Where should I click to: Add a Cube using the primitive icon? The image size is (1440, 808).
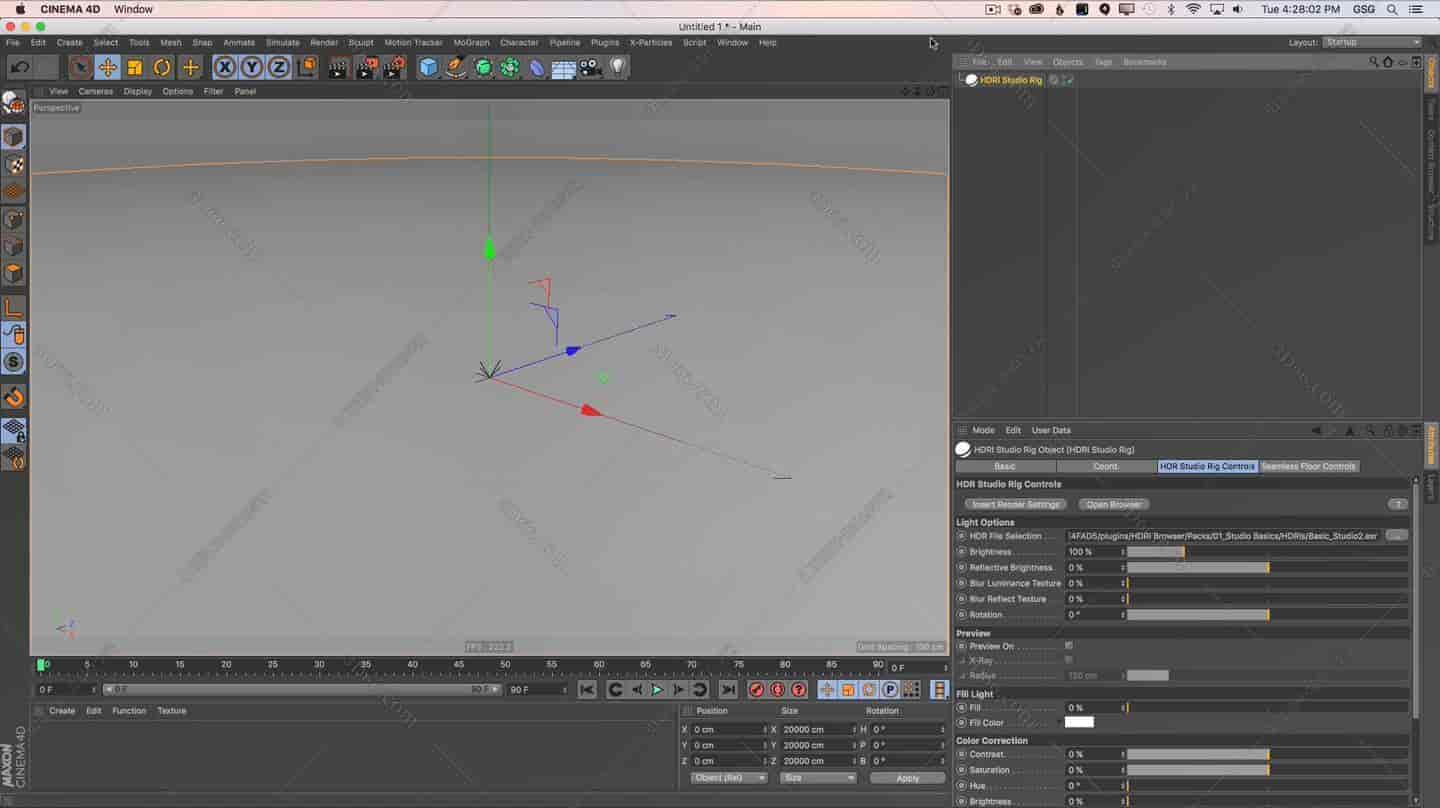click(428, 66)
